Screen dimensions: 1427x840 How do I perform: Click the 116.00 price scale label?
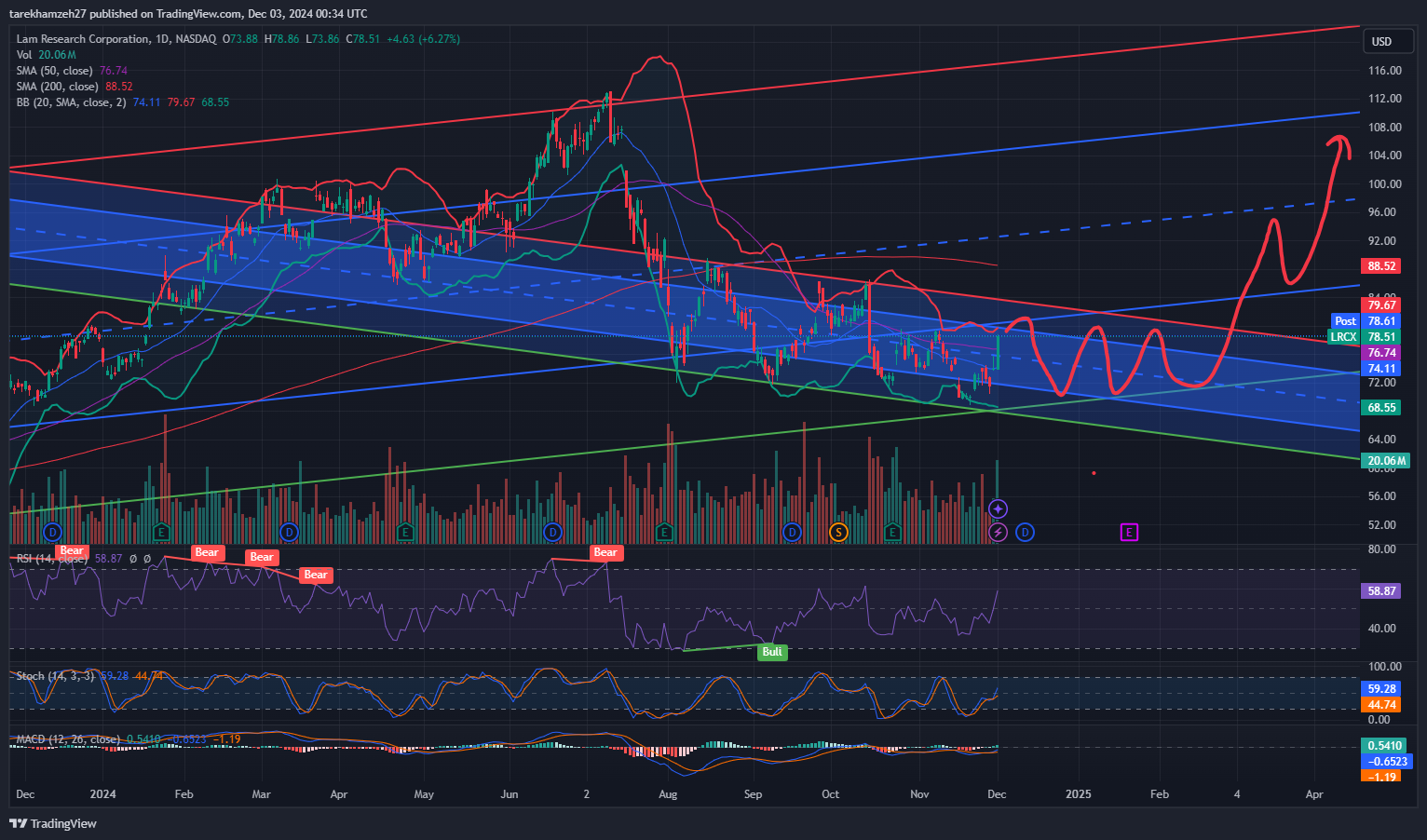[x=1384, y=71]
